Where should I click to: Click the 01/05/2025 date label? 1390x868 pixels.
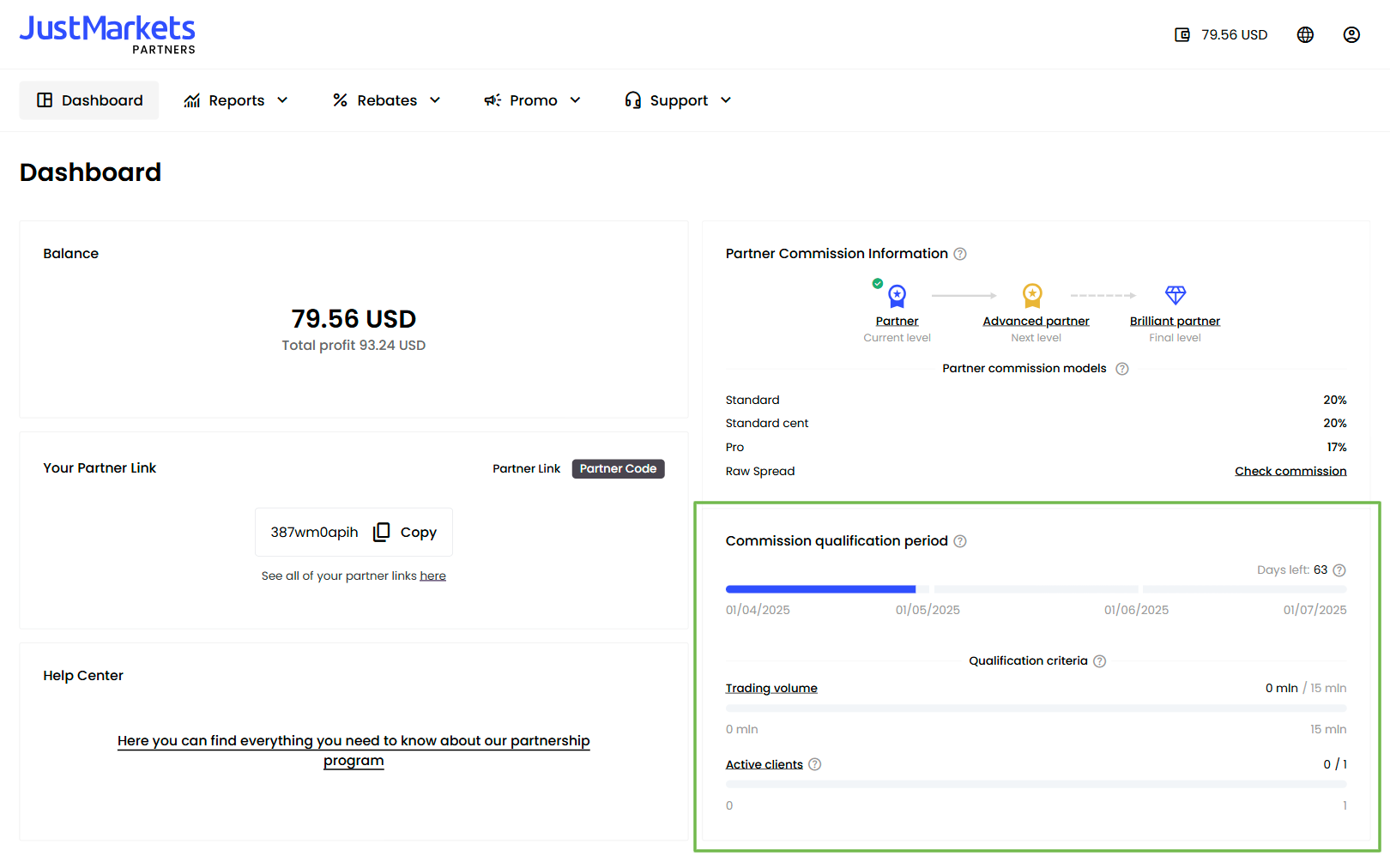click(x=928, y=610)
